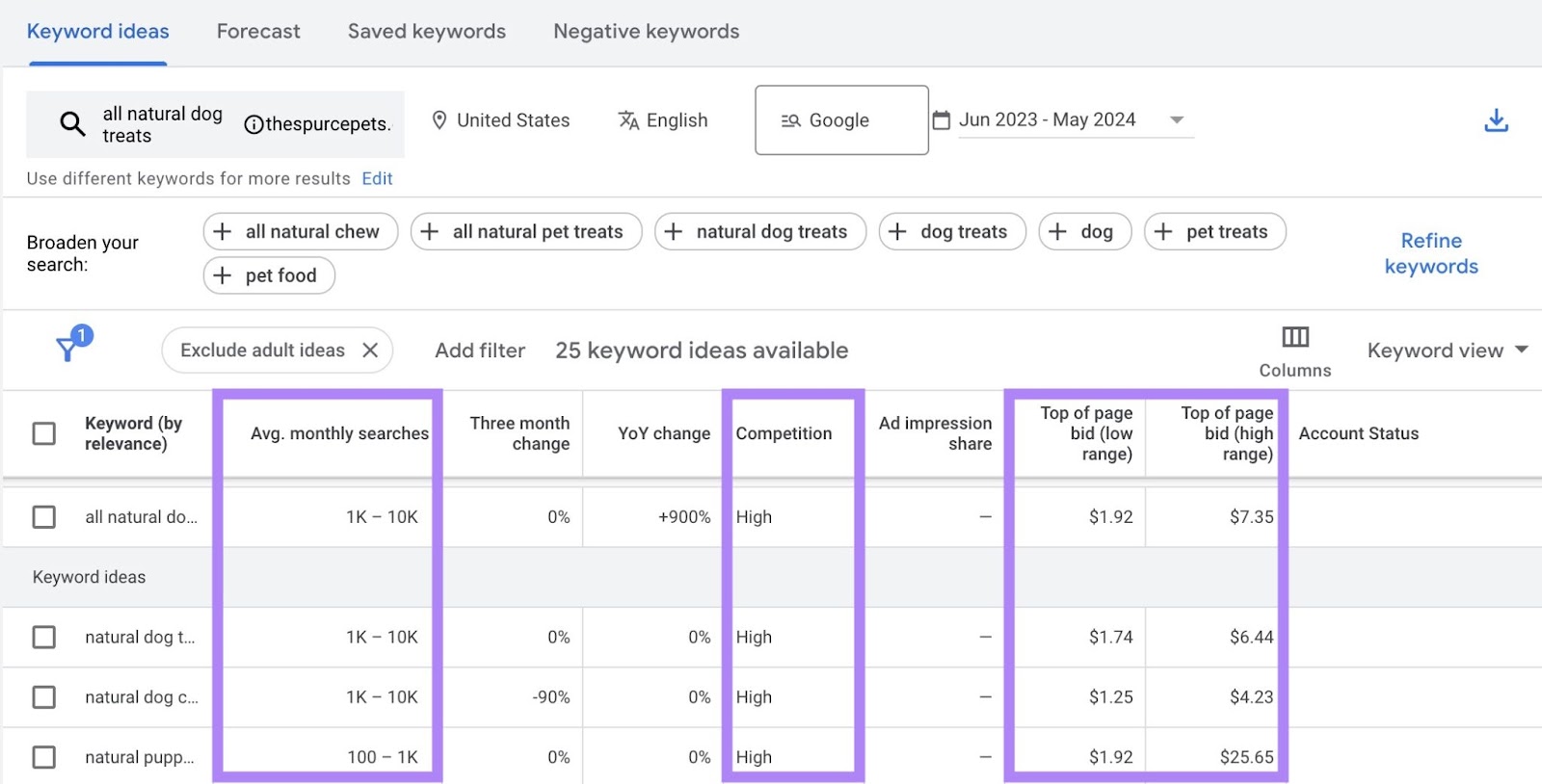Open the Negative keywords tab
Viewport: 1542px width, 784px height.
coord(646,32)
